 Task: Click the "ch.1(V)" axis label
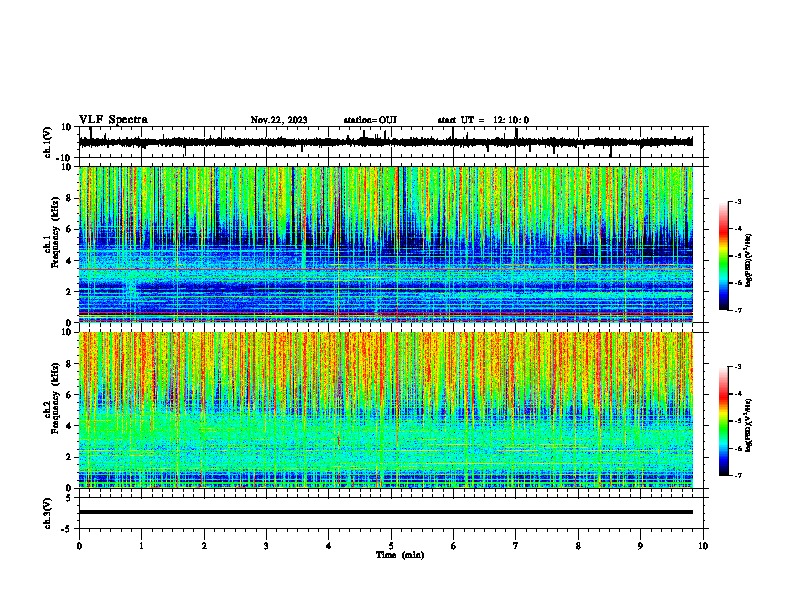tap(48, 142)
